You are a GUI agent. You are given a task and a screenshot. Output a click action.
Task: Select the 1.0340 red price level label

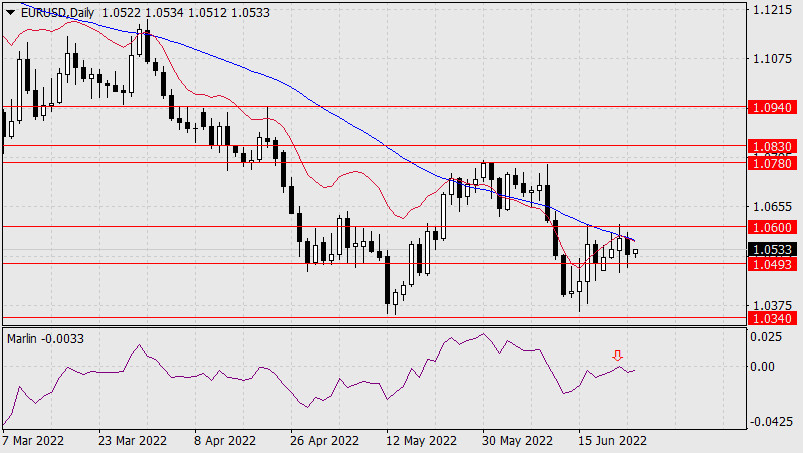(773, 318)
